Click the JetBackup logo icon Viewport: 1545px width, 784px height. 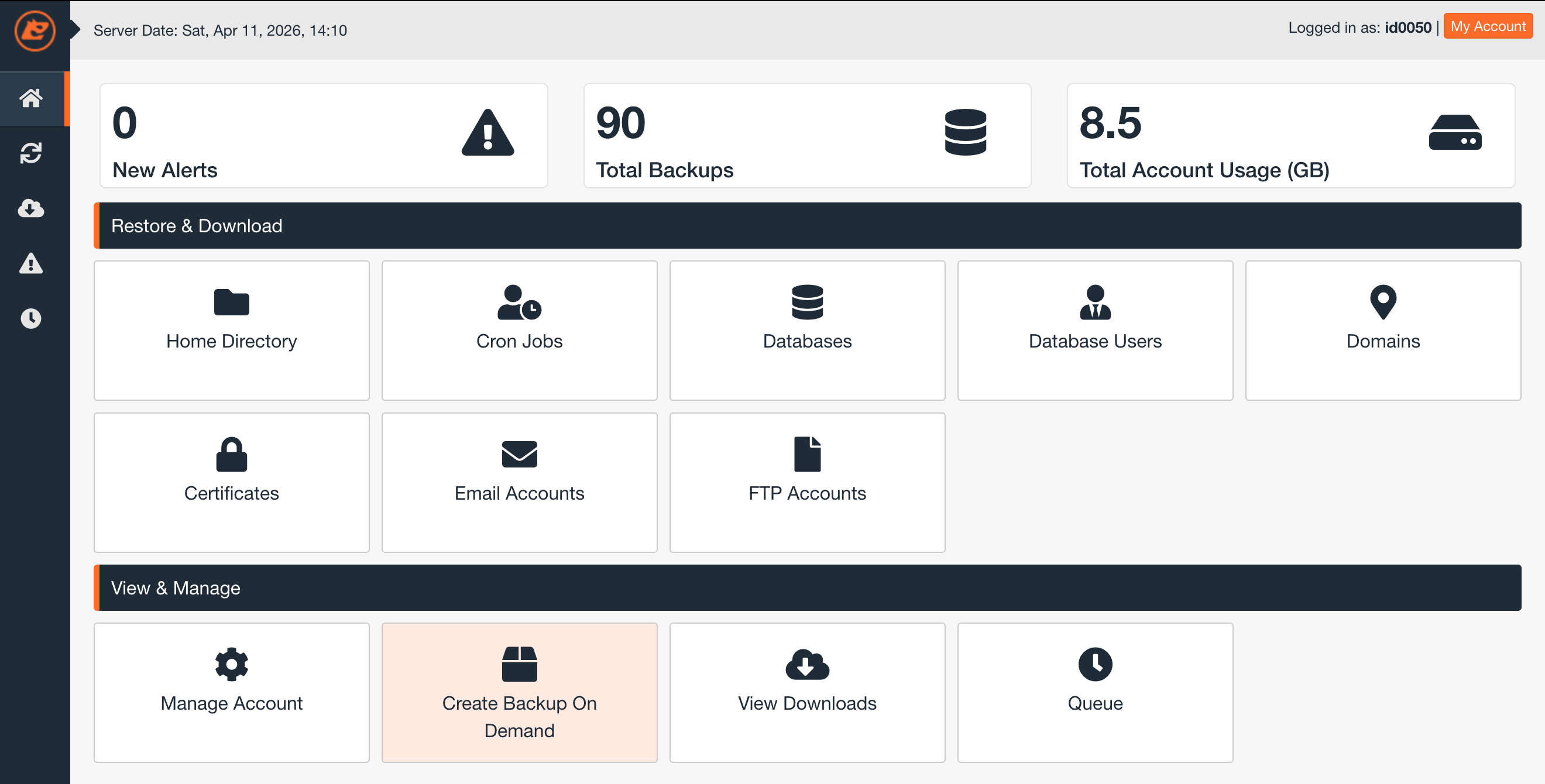[35, 30]
